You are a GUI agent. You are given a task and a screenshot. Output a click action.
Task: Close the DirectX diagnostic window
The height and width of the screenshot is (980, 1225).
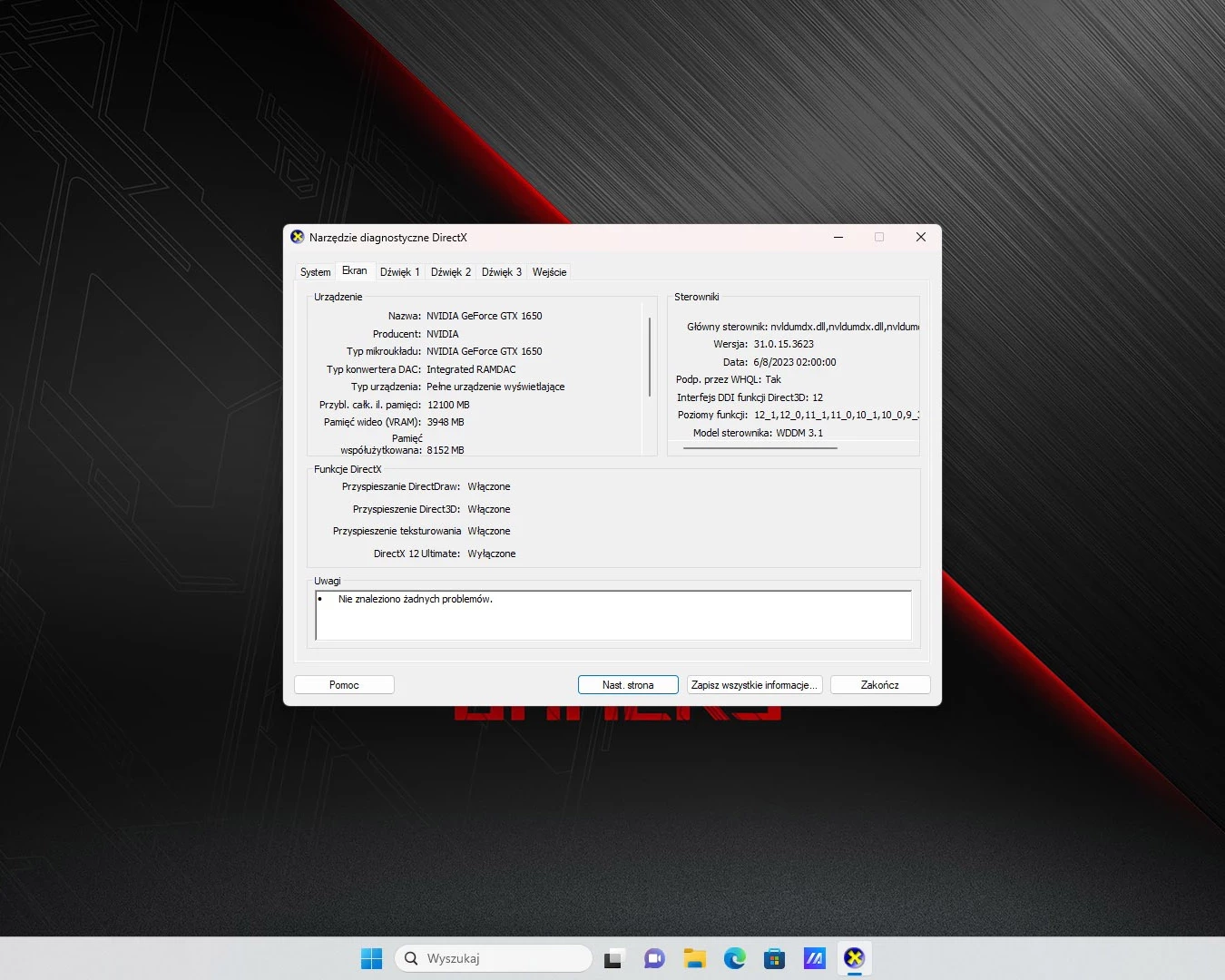(921, 238)
